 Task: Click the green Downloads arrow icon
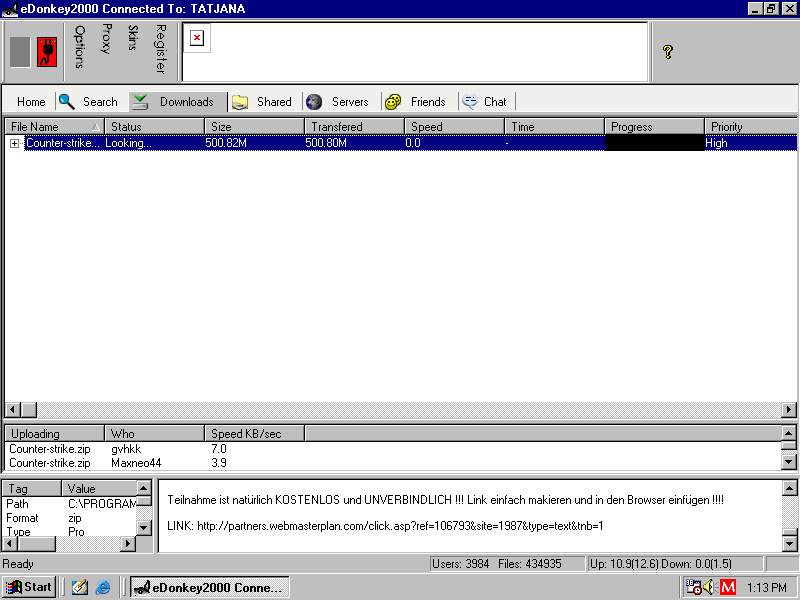(139, 102)
